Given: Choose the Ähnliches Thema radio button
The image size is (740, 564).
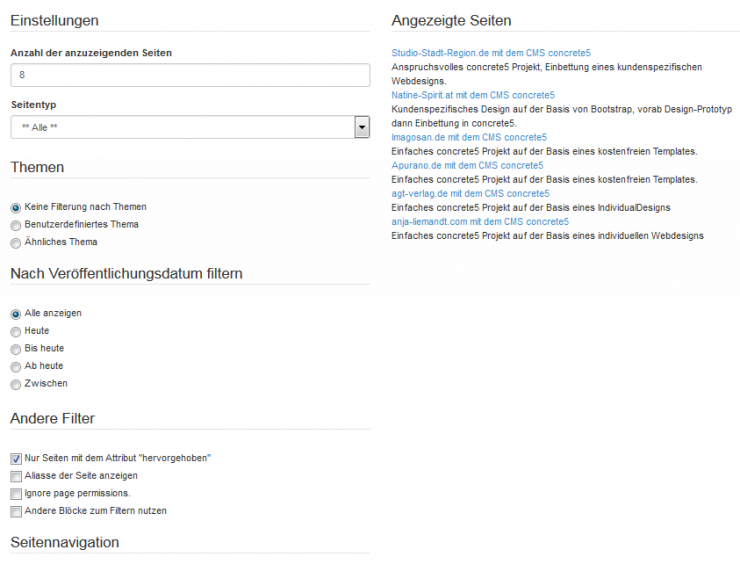Looking at the screenshot, I should 16,242.
